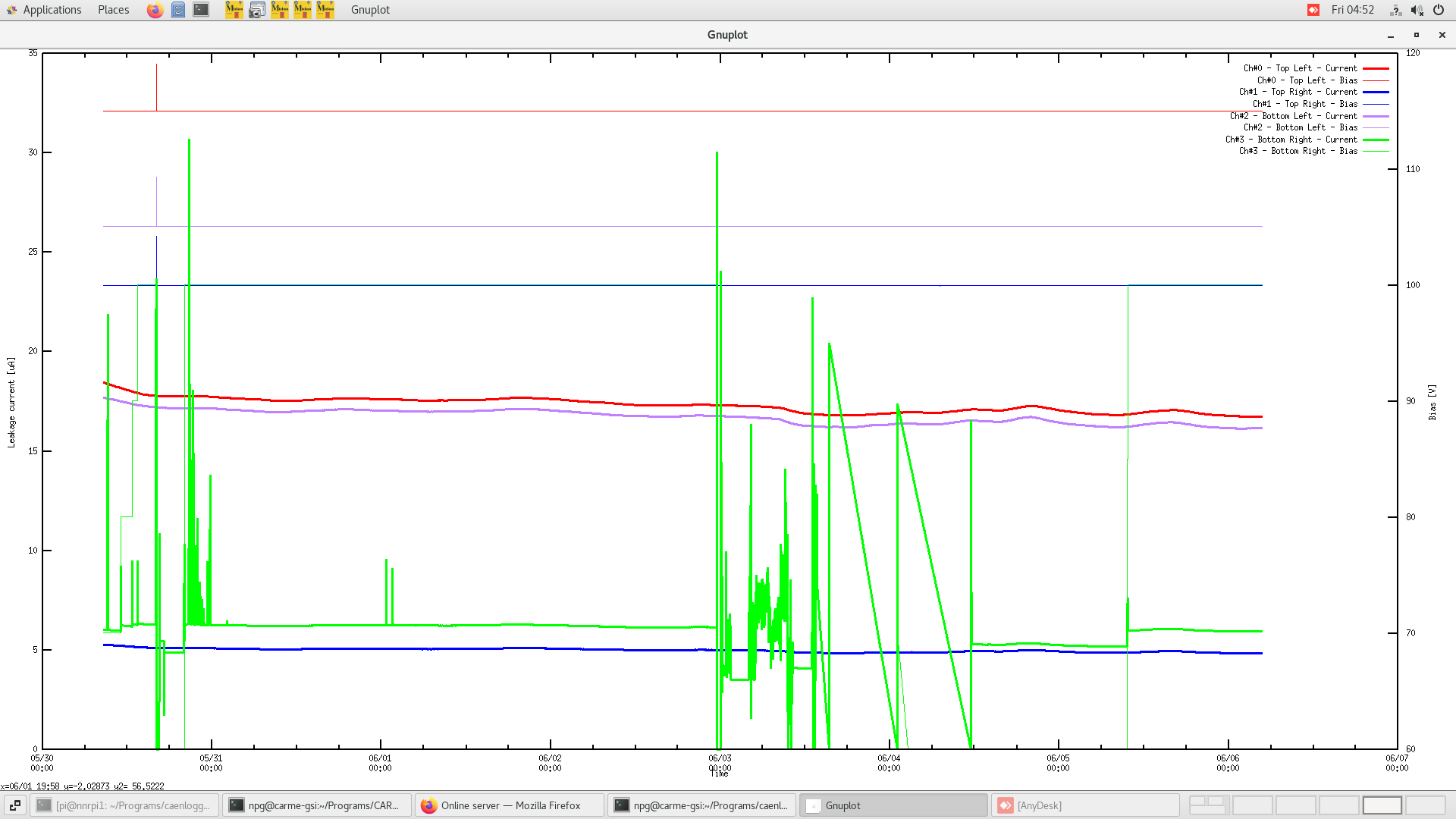Open the volume control dropdown
The image size is (1456, 819).
pos(1417,10)
